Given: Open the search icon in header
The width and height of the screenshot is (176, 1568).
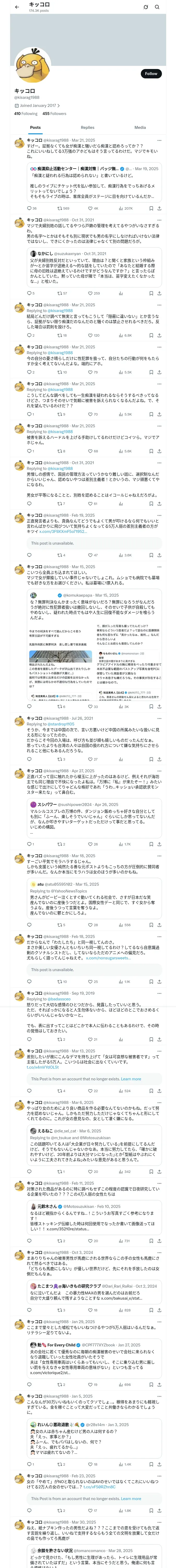Looking at the screenshot, I should click(x=157, y=7).
